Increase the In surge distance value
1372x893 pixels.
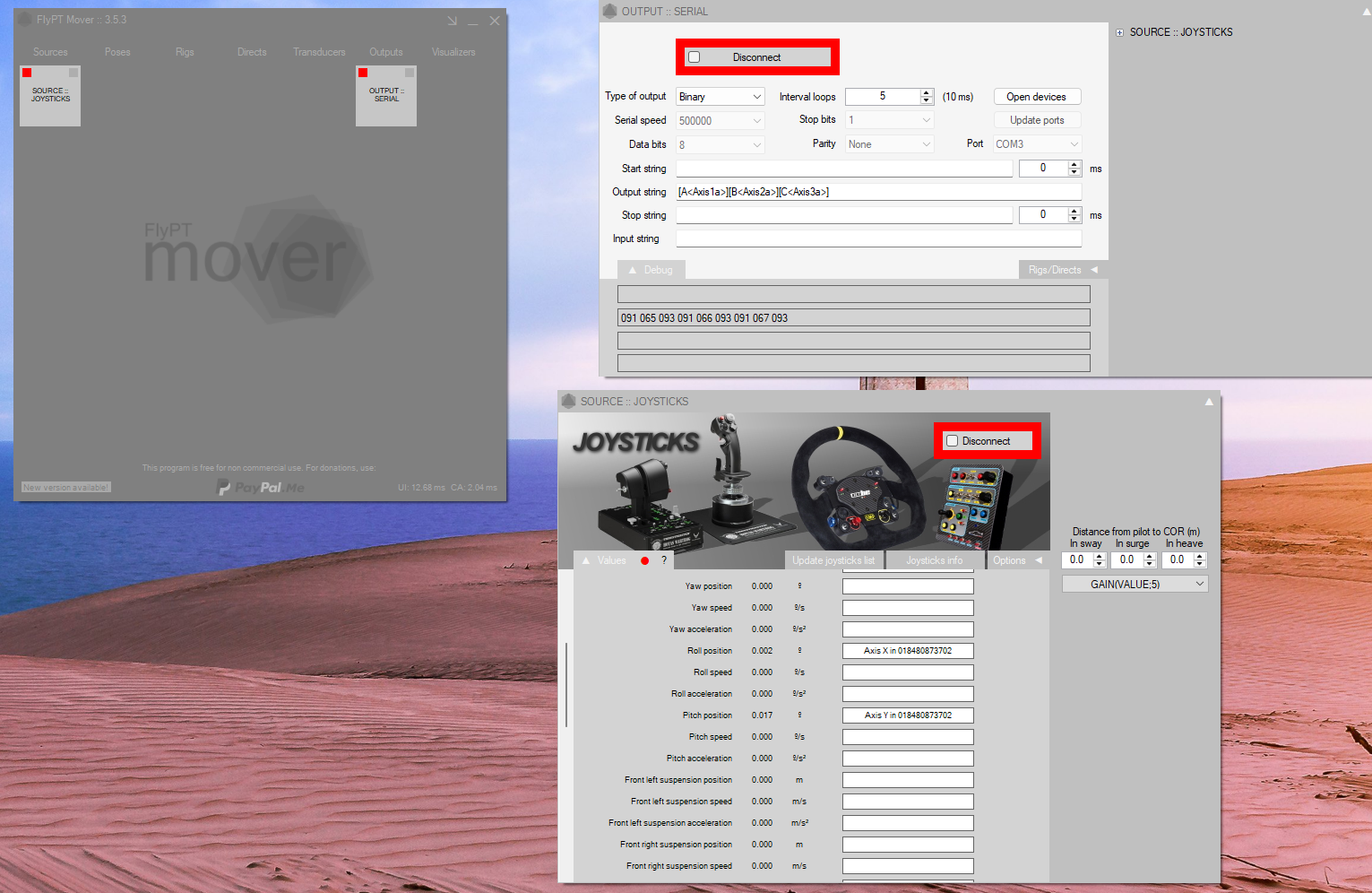pos(1150,556)
